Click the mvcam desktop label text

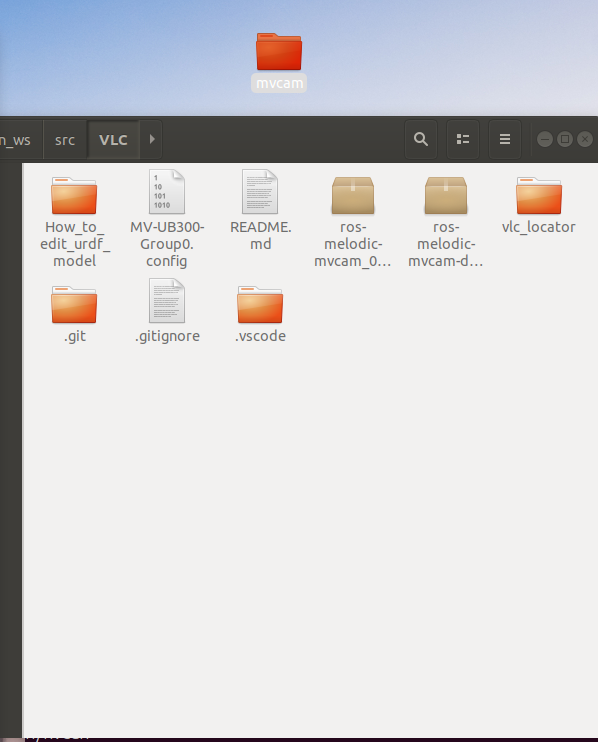pyautogui.click(x=279, y=83)
